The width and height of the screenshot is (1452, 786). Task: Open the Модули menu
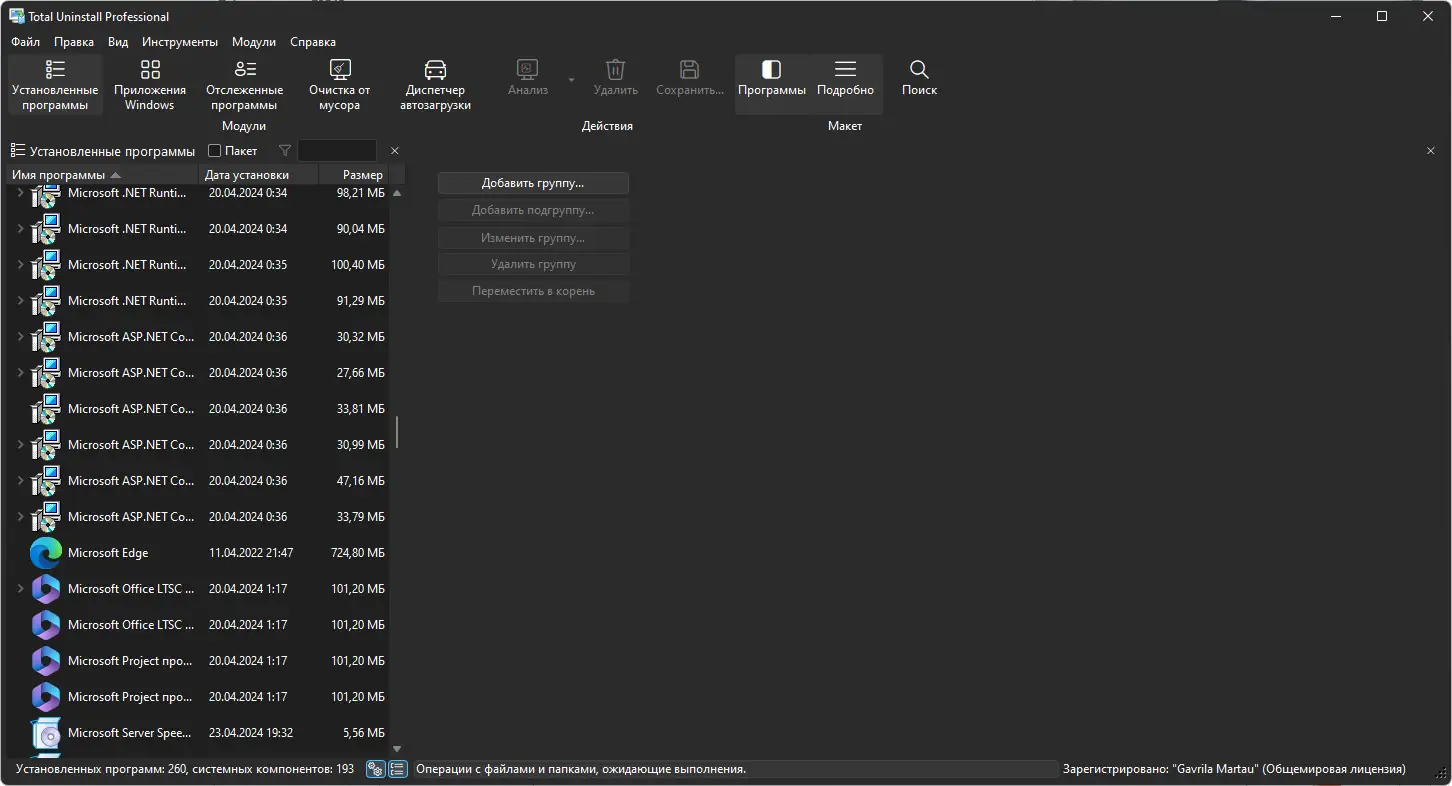tap(253, 41)
